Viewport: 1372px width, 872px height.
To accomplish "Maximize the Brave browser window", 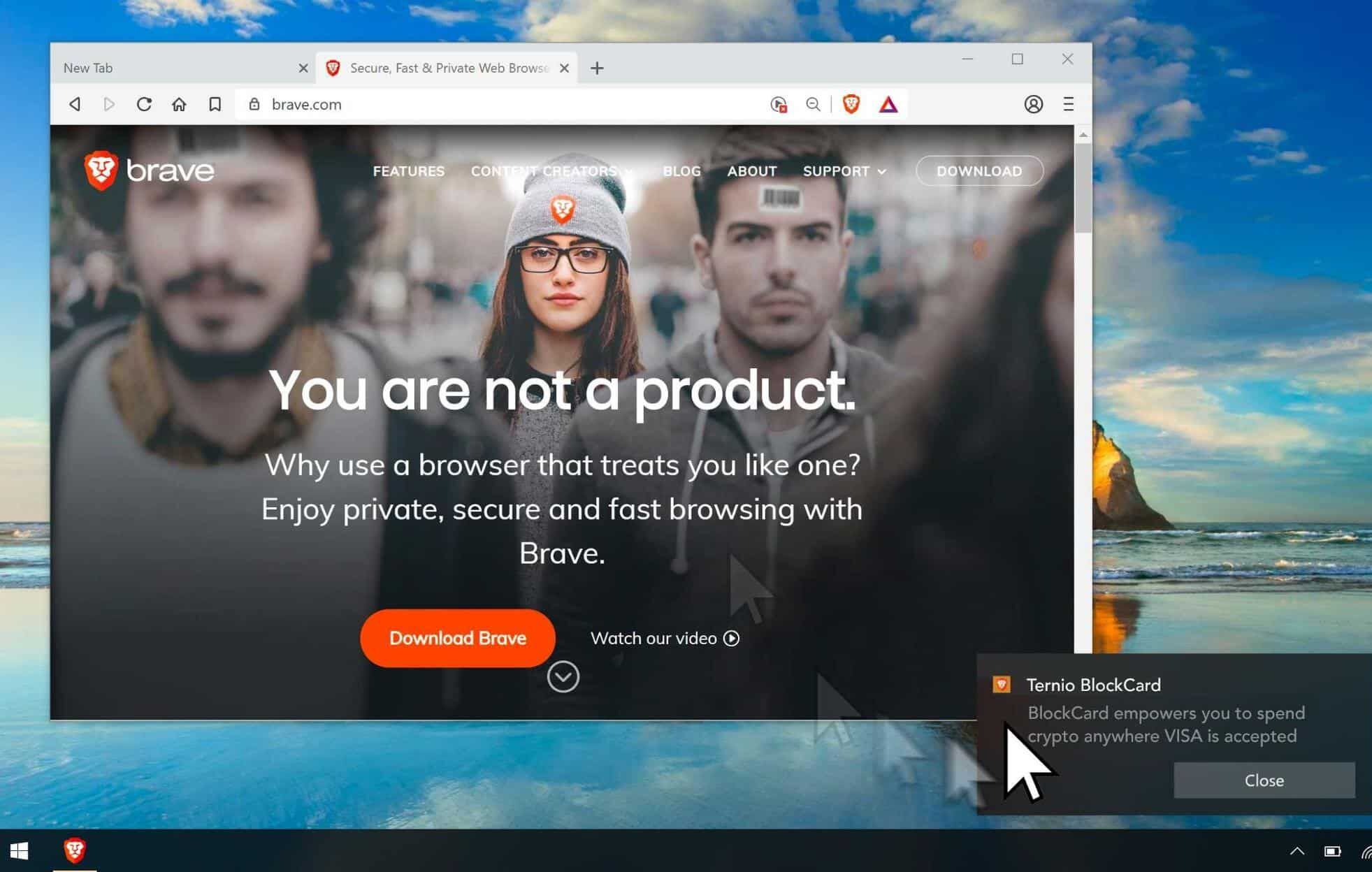I will click(x=1018, y=59).
